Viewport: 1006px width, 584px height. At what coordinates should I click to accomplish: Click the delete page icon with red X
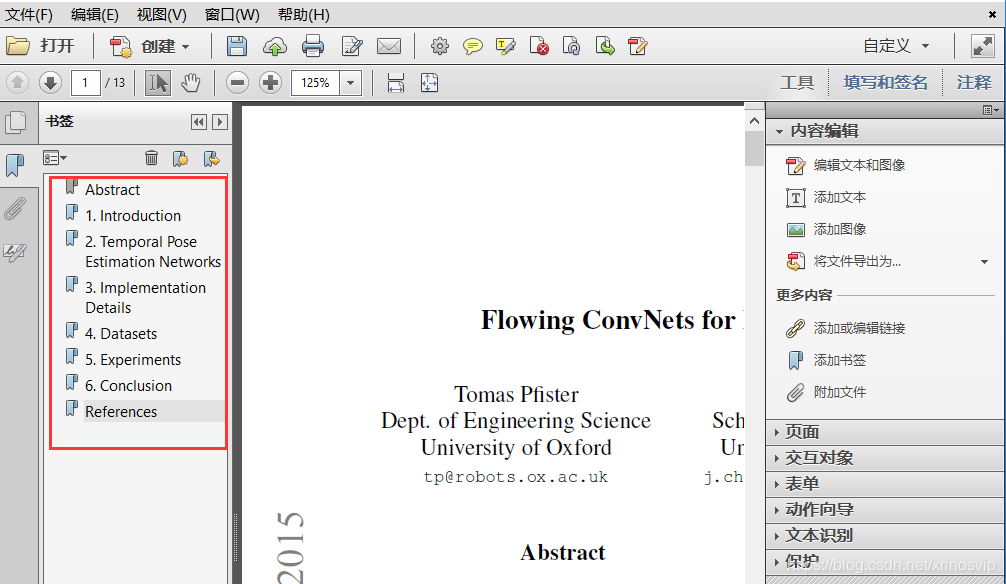pos(539,46)
